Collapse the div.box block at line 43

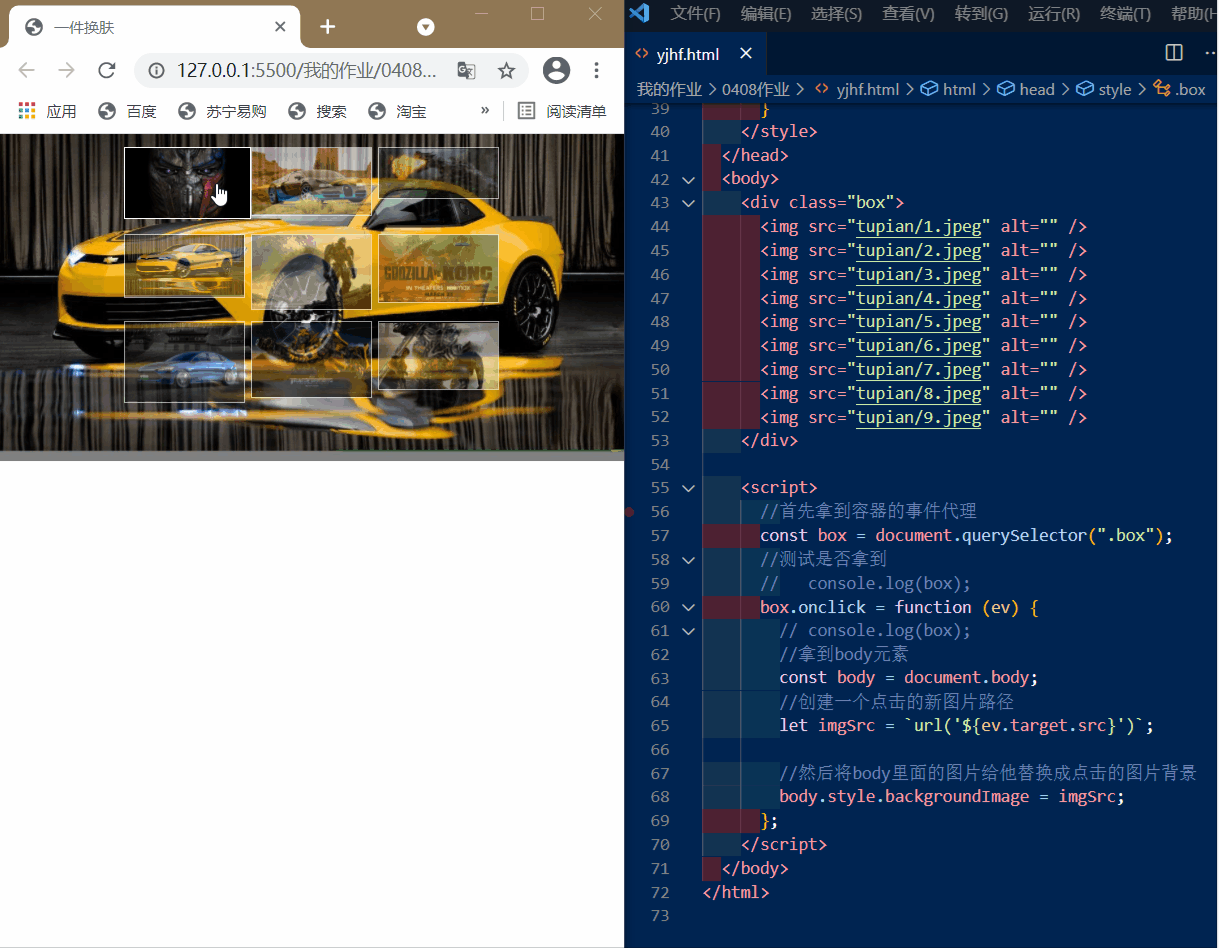[688, 203]
